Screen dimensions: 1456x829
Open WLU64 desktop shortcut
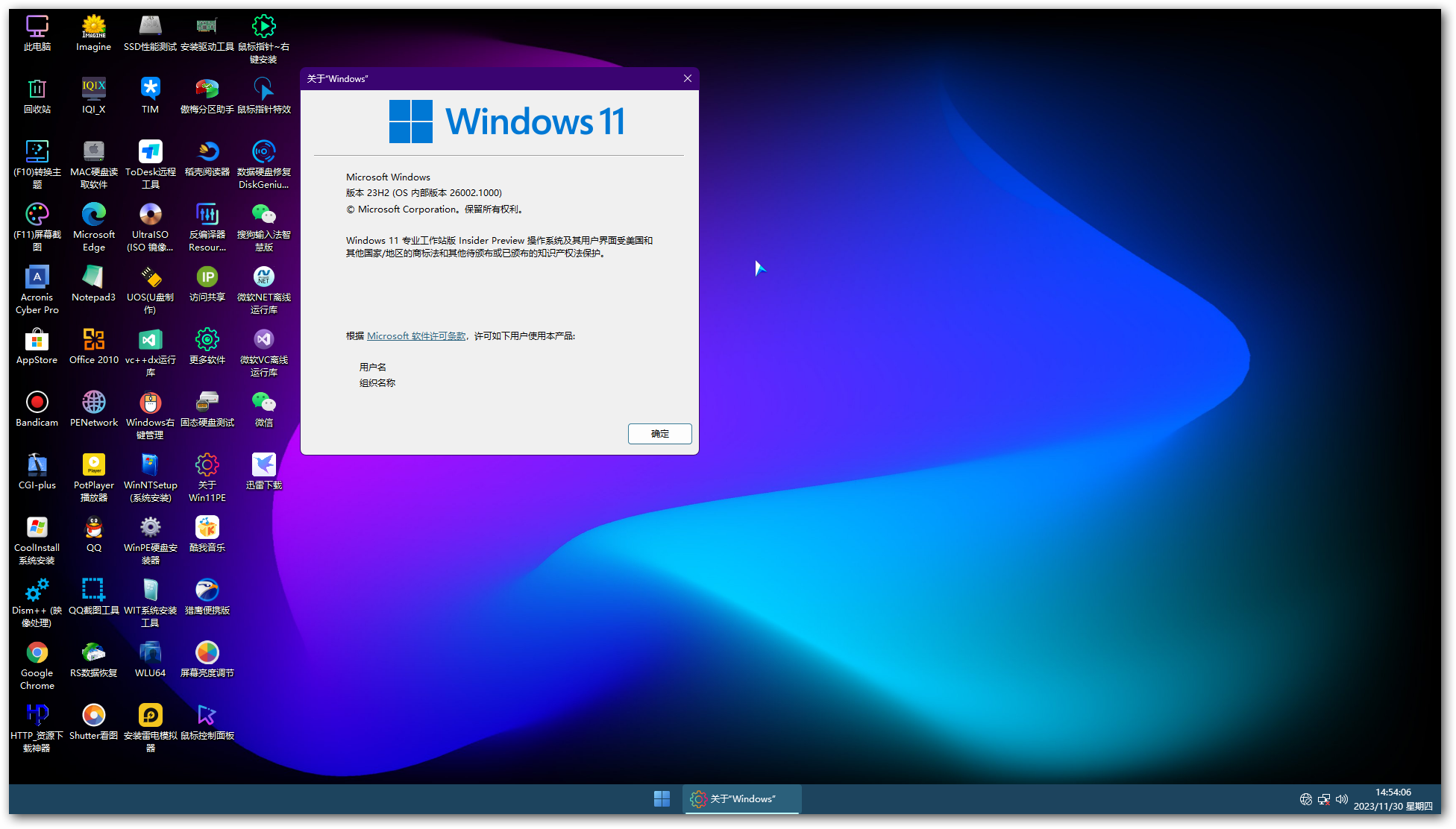(x=151, y=659)
